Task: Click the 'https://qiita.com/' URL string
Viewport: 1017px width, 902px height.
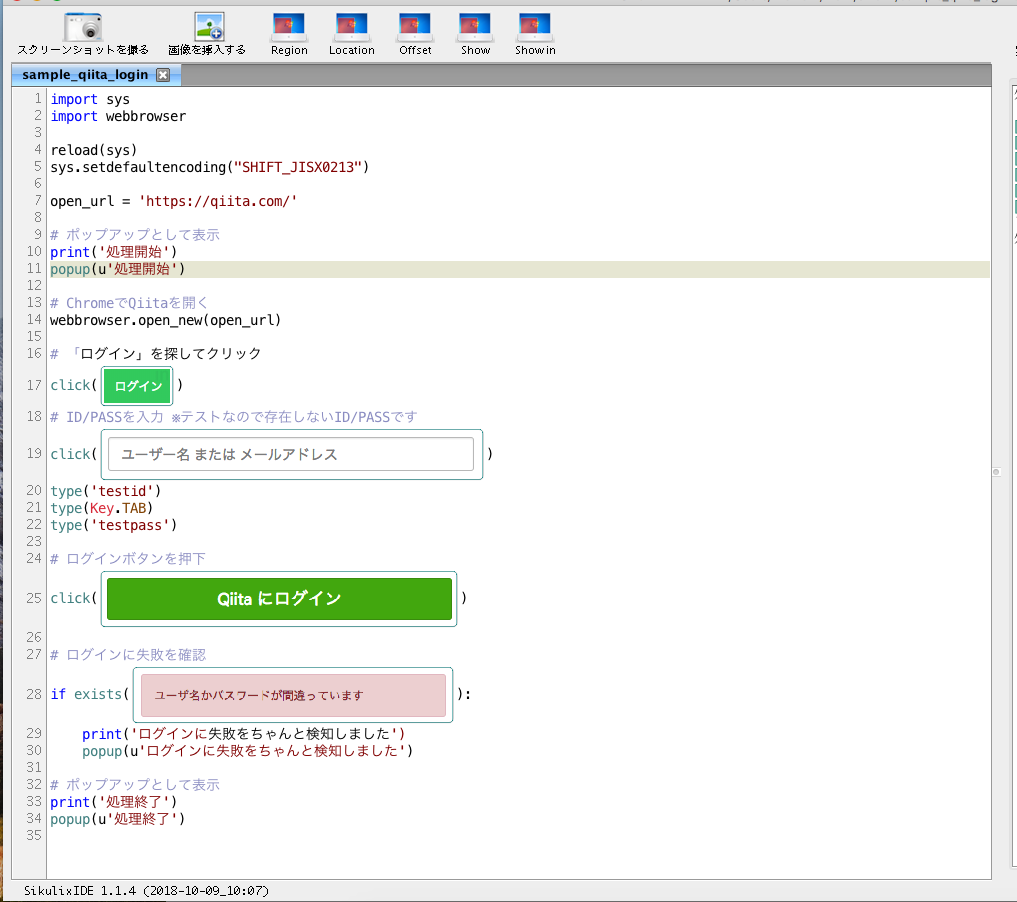Action: point(218,201)
